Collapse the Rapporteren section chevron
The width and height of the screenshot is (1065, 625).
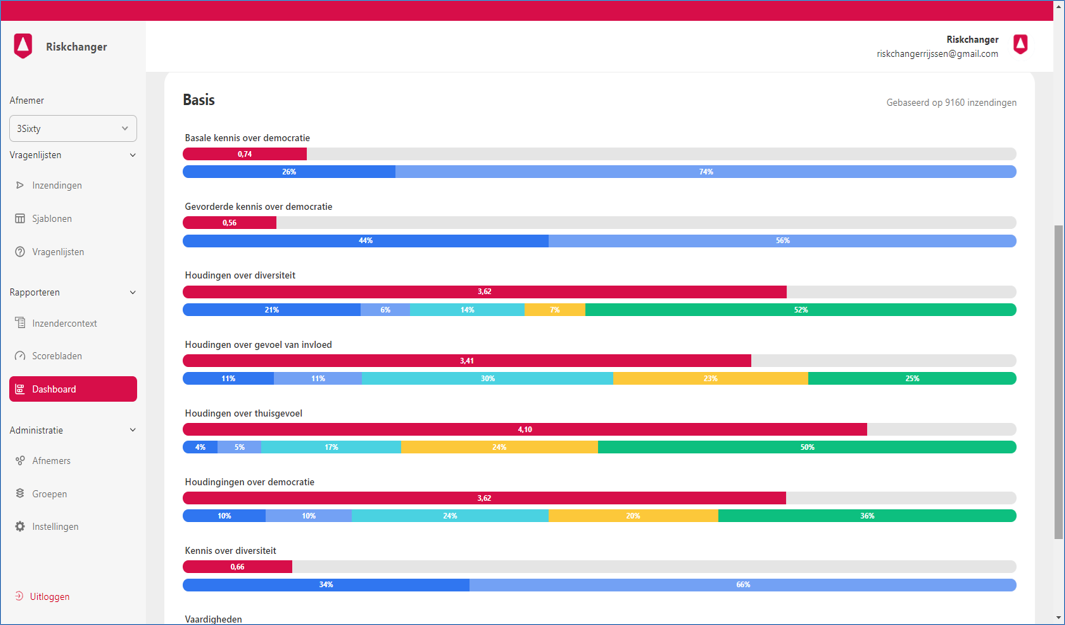click(x=132, y=292)
